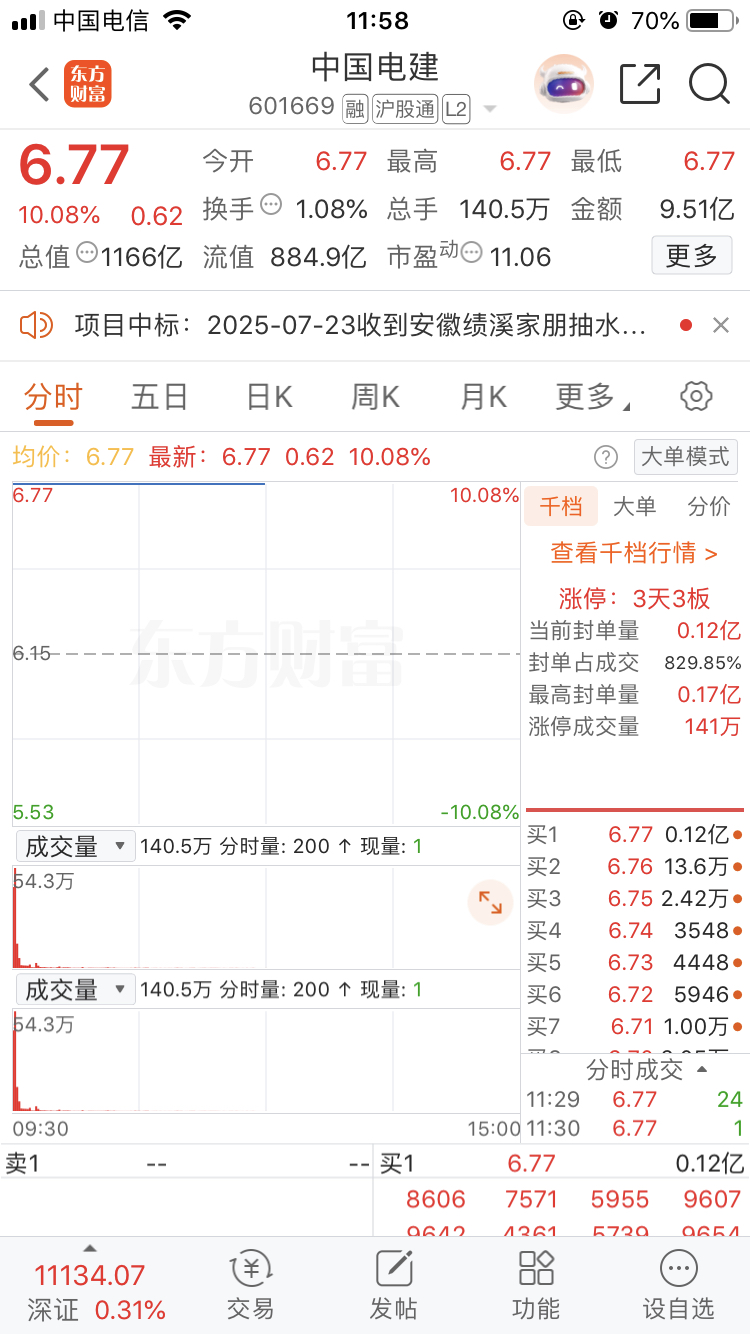Tap the L2 level badge
The height and width of the screenshot is (1334, 750).
(456, 108)
